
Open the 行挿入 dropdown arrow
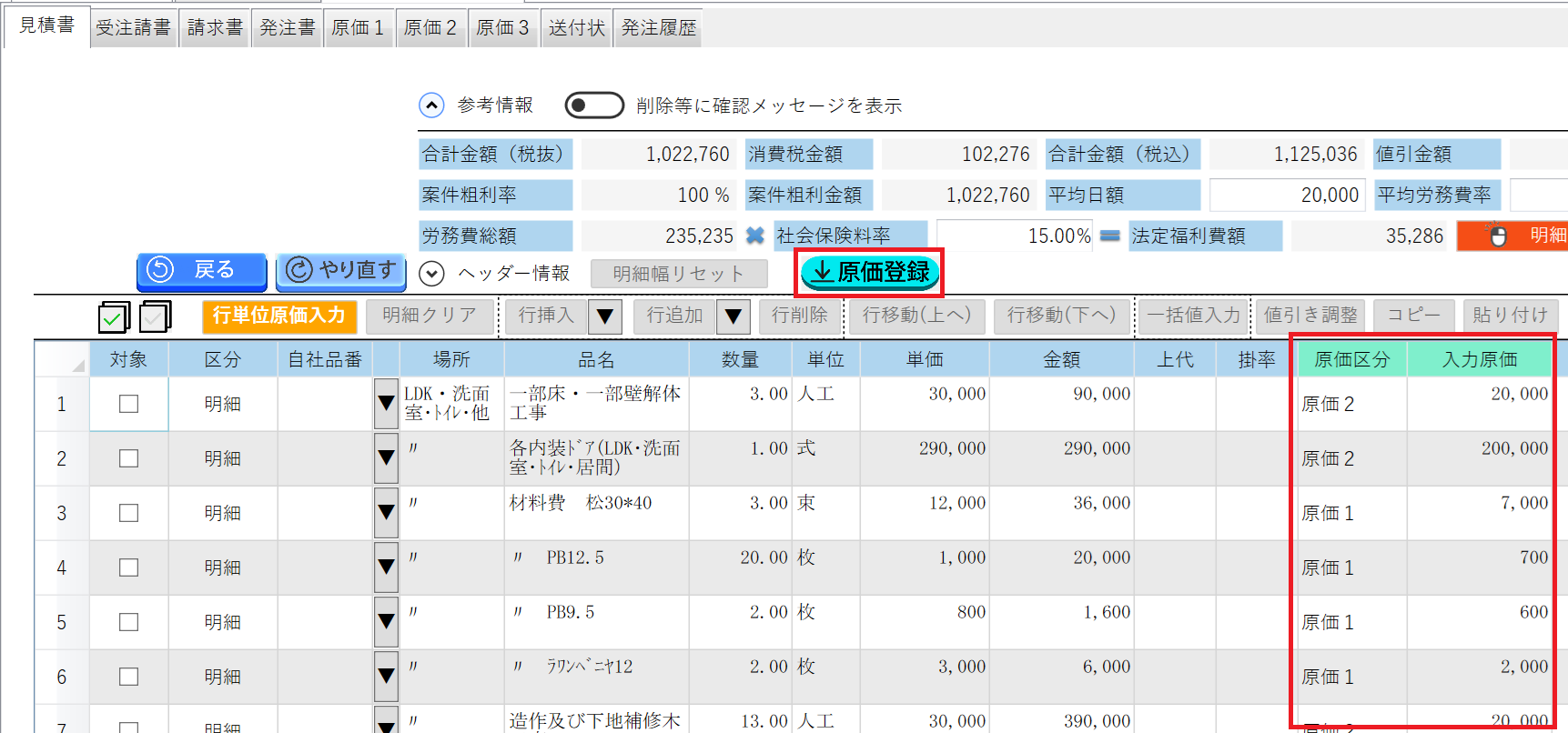tap(605, 316)
